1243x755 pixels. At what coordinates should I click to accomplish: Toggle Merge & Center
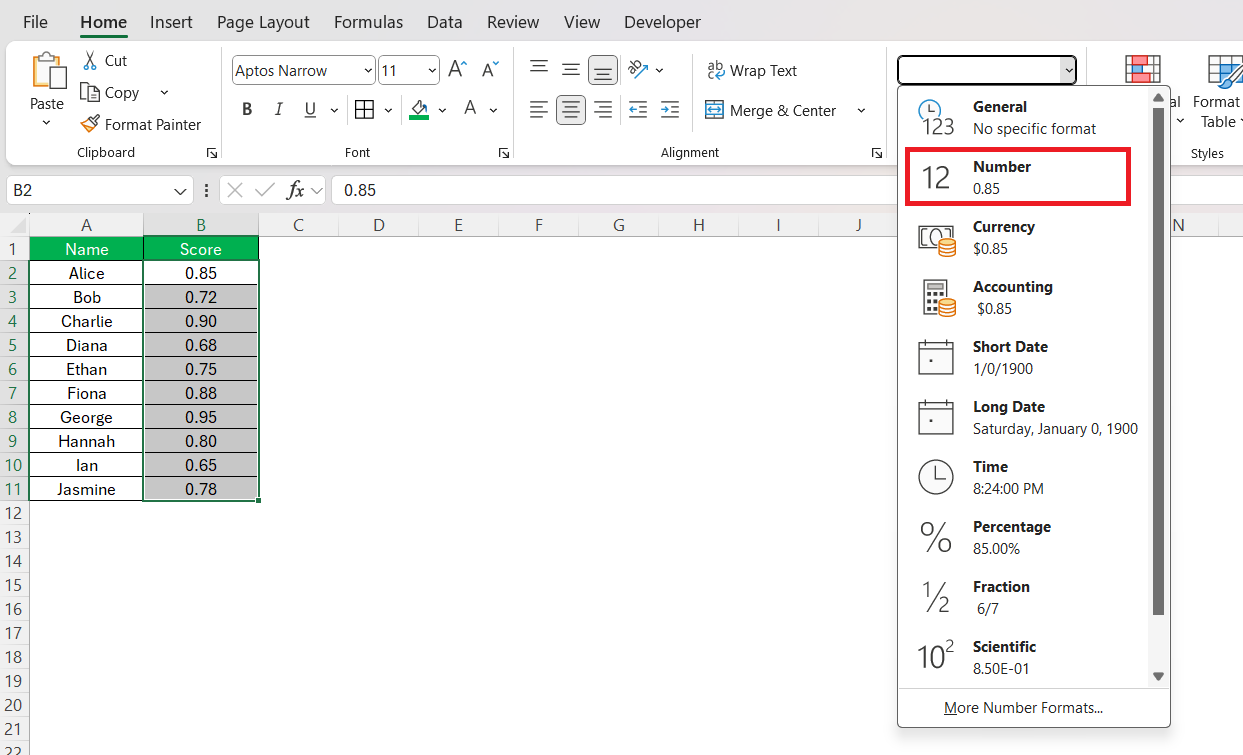[771, 110]
